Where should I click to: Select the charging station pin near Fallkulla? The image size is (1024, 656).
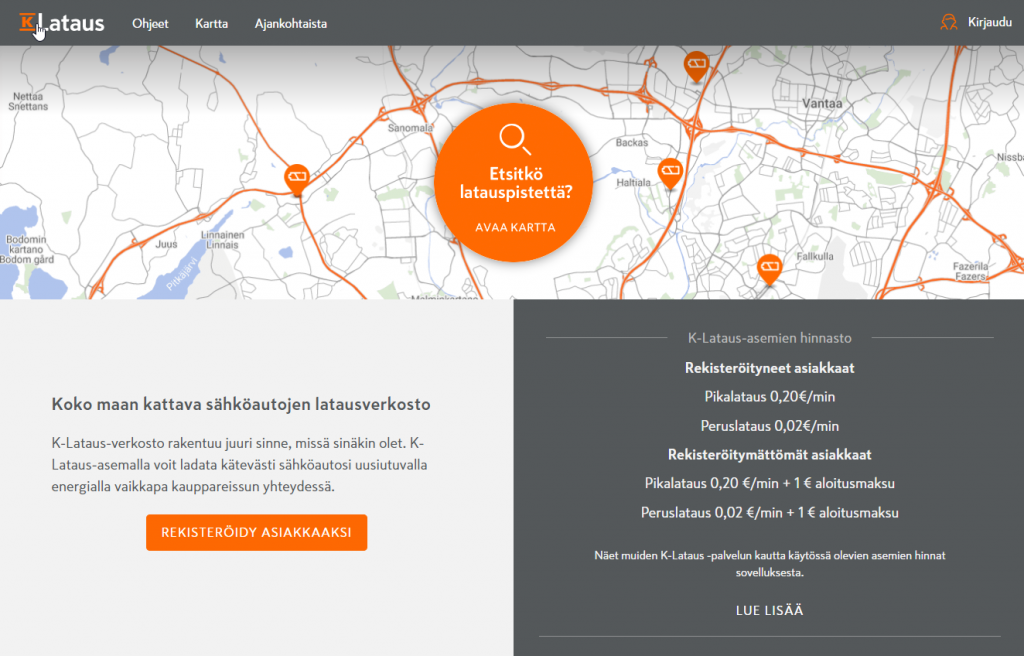point(769,269)
